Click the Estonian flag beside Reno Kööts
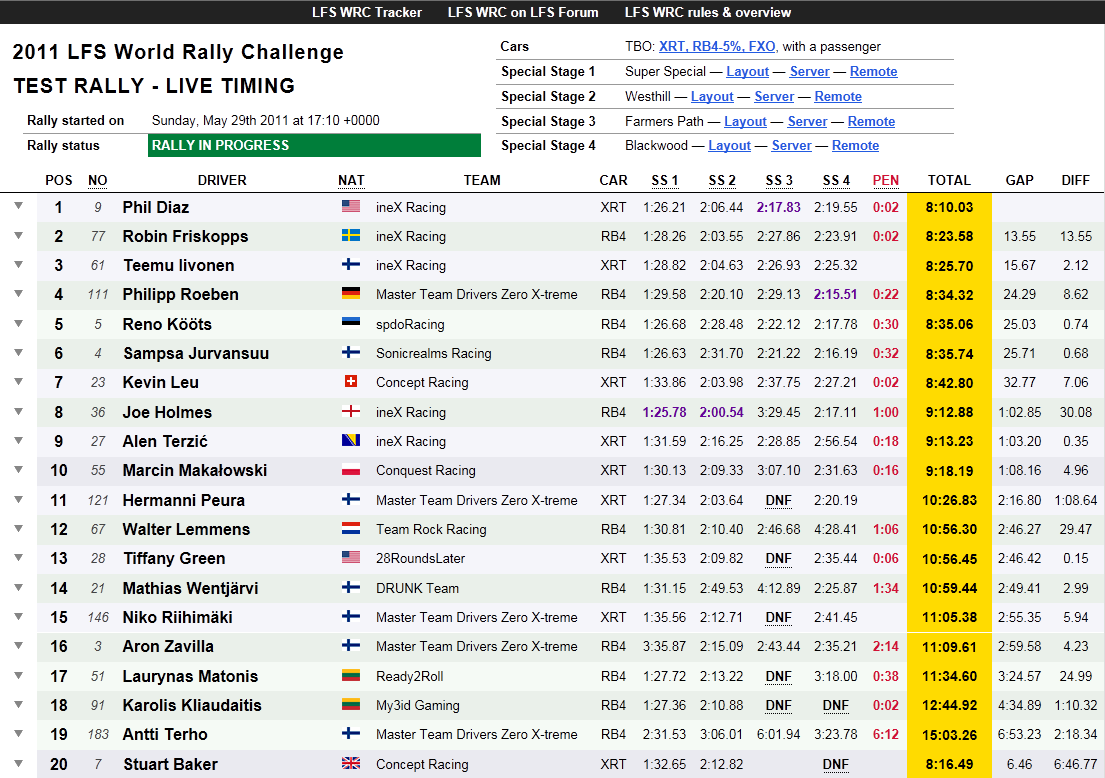 pyautogui.click(x=350, y=324)
